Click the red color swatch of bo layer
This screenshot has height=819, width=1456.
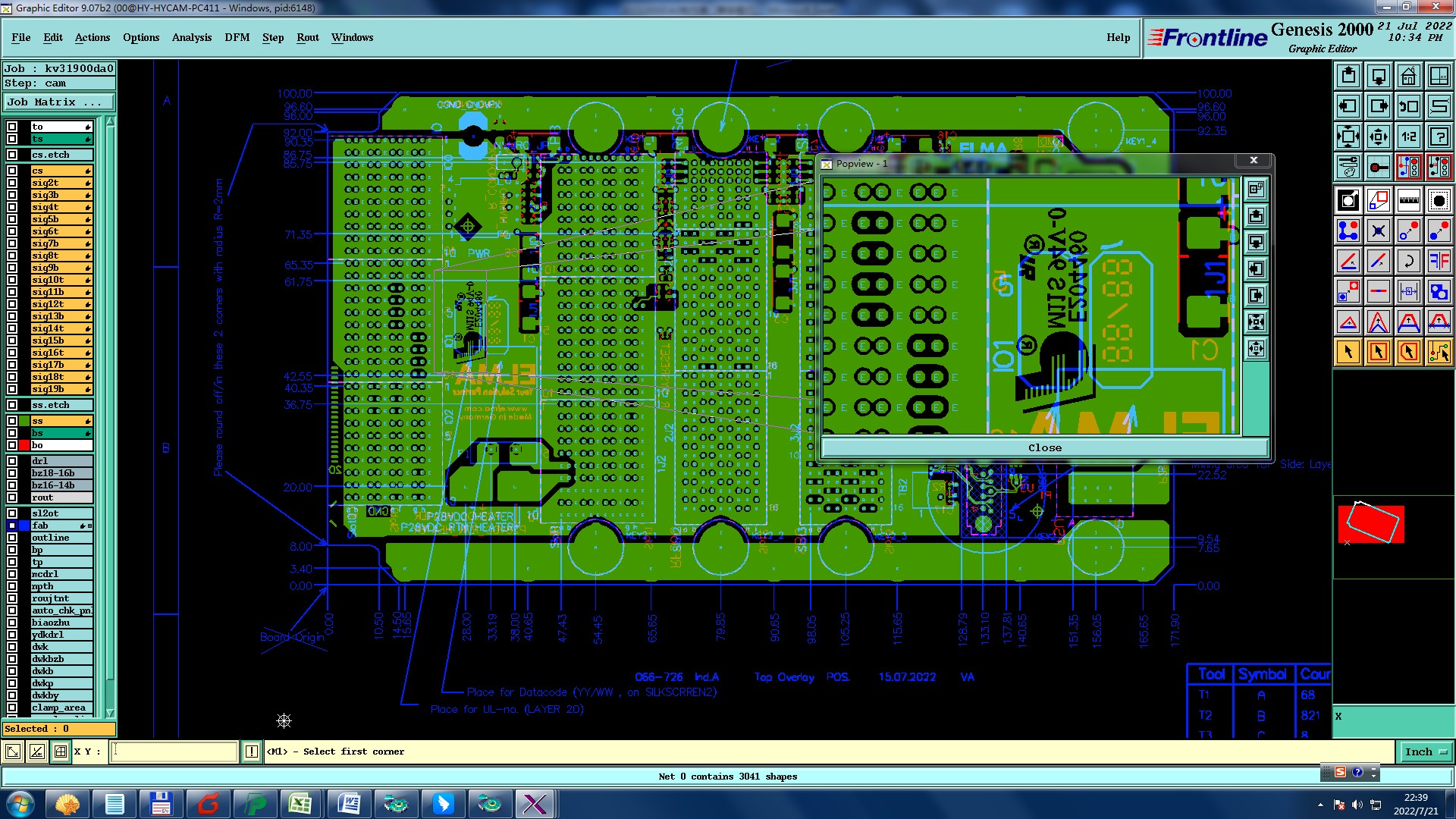click(24, 445)
